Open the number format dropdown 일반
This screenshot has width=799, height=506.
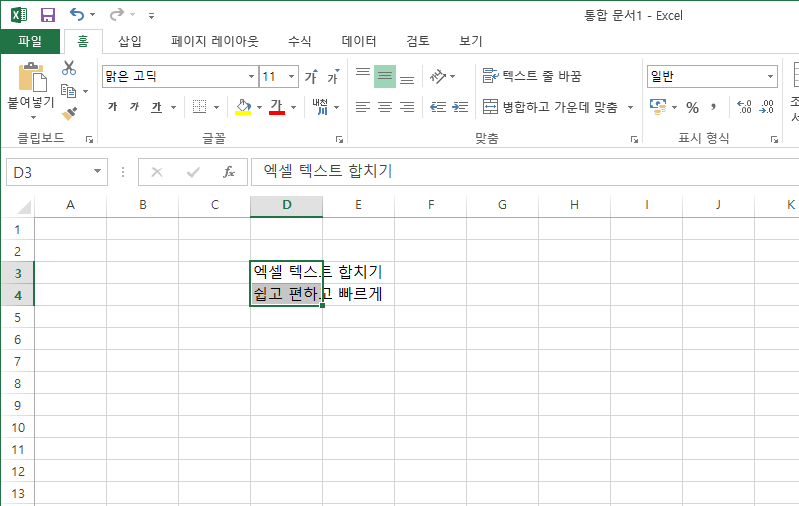point(770,76)
